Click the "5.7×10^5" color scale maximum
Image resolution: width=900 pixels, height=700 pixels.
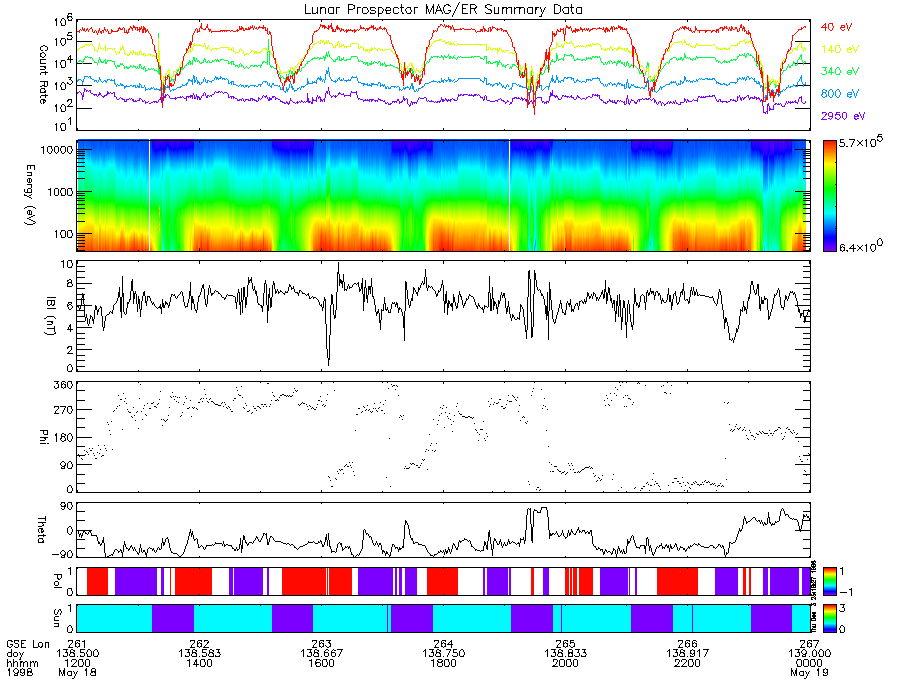(x=861, y=142)
